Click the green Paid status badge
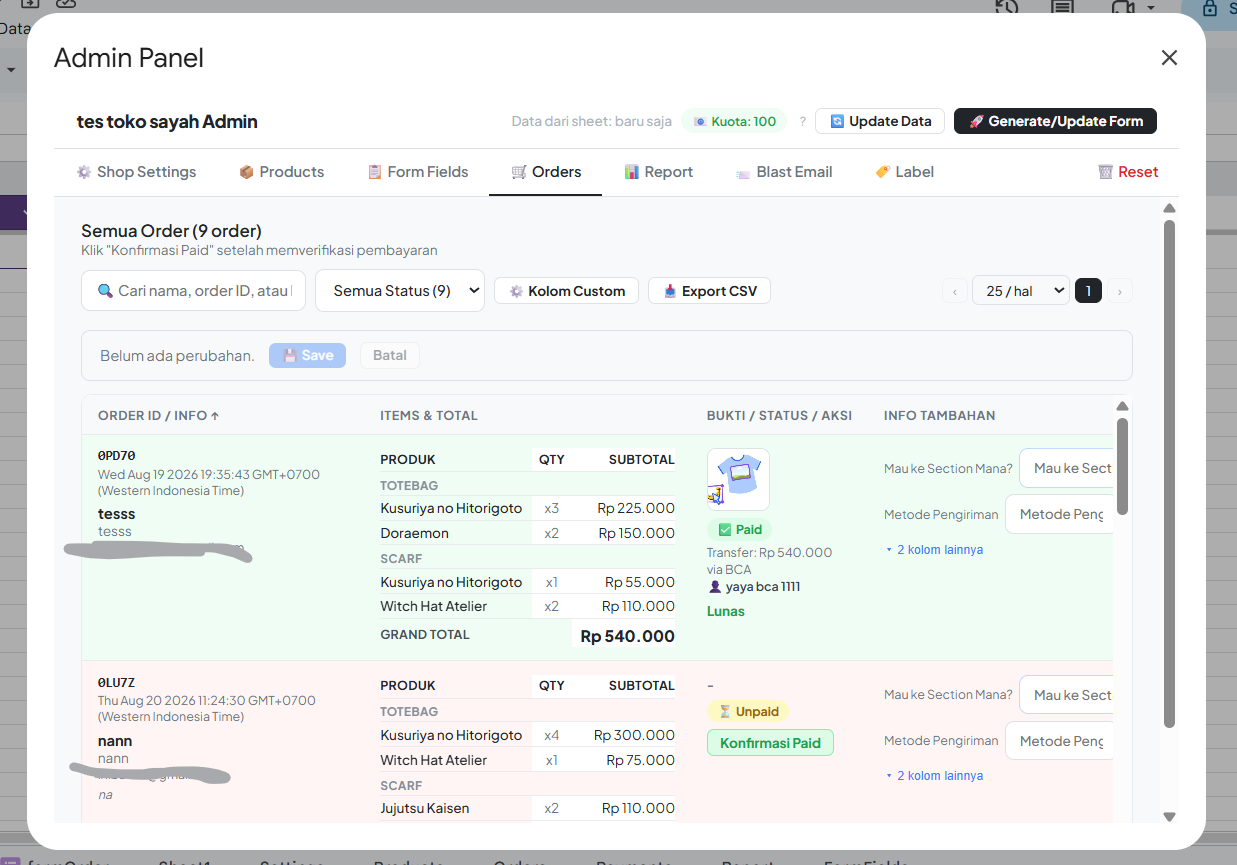Image resolution: width=1237 pixels, height=865 pixels. [739, 530]
